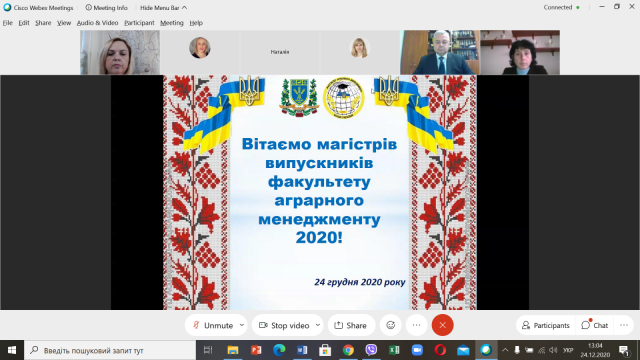Open Opera browser from taskbar

(x=440, y=350)
